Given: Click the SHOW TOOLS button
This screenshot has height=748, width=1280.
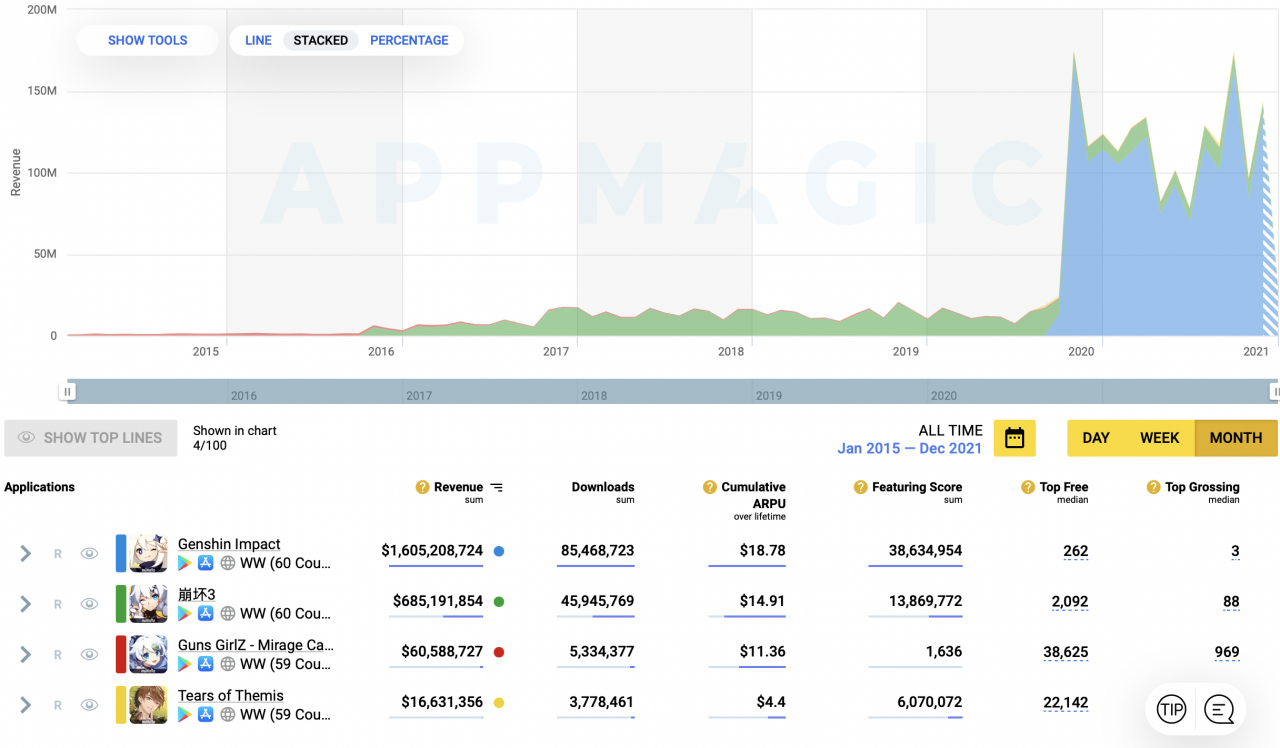Looking at the screenshot, I should coord(148,40).
